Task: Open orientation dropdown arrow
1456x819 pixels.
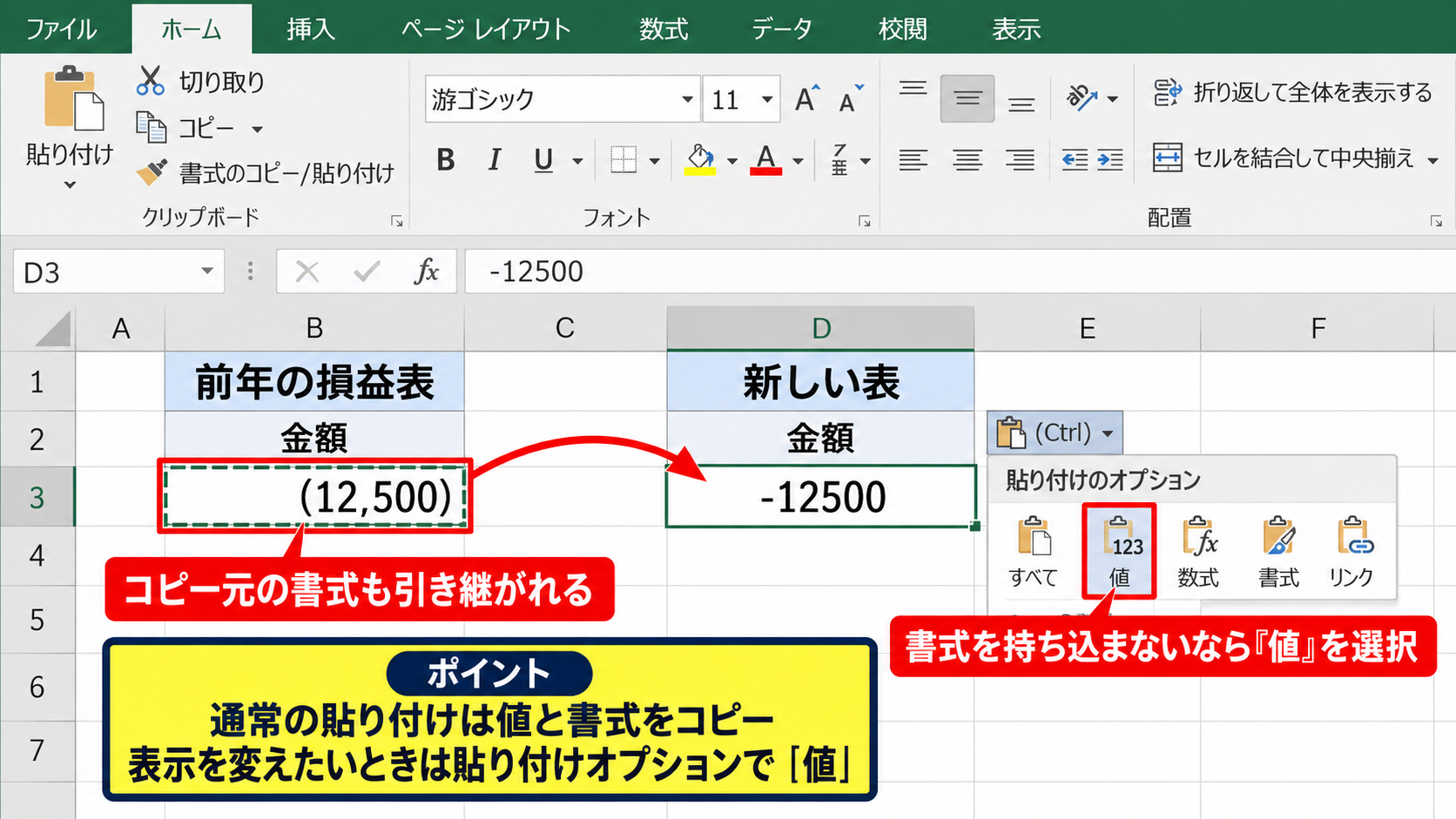Action: pos(1112,99)
